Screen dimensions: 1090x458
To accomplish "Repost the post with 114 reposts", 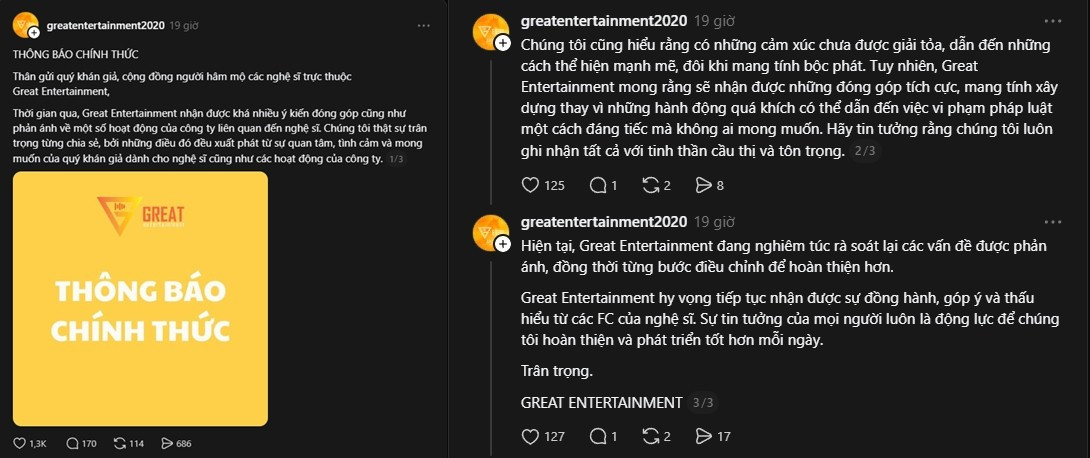I will tap(120, 442).
